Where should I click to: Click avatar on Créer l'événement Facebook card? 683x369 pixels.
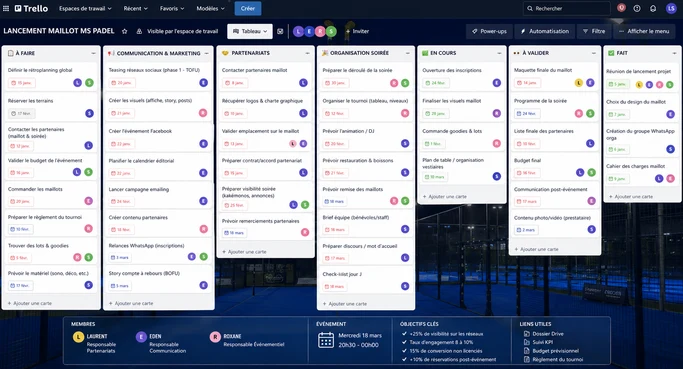tap(203, 144)
